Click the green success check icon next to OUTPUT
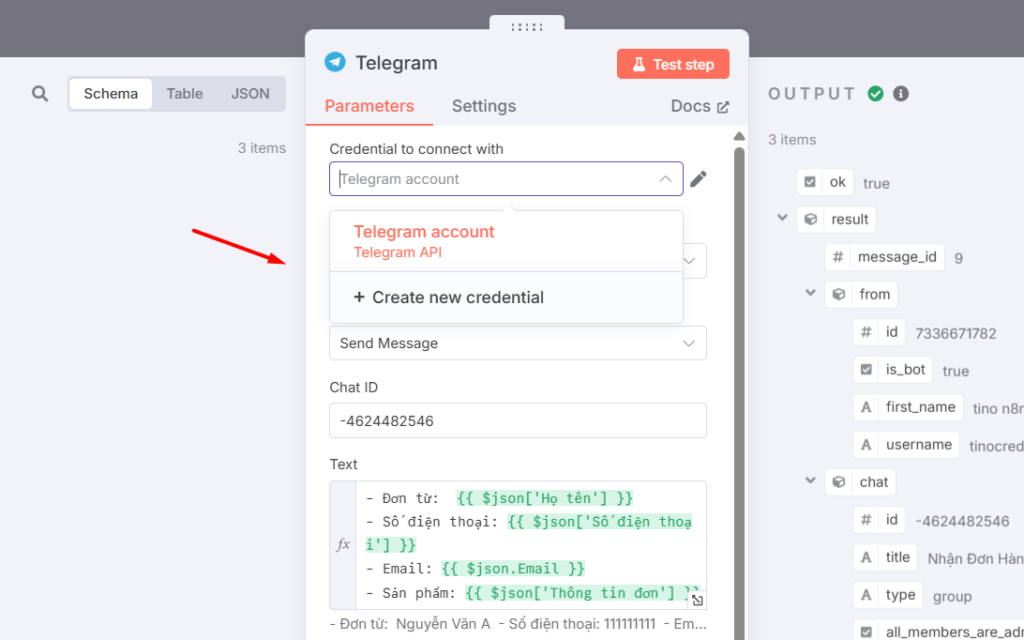Screen dimensions: 1024x640 pyautogui.click(x=875, y=93)
